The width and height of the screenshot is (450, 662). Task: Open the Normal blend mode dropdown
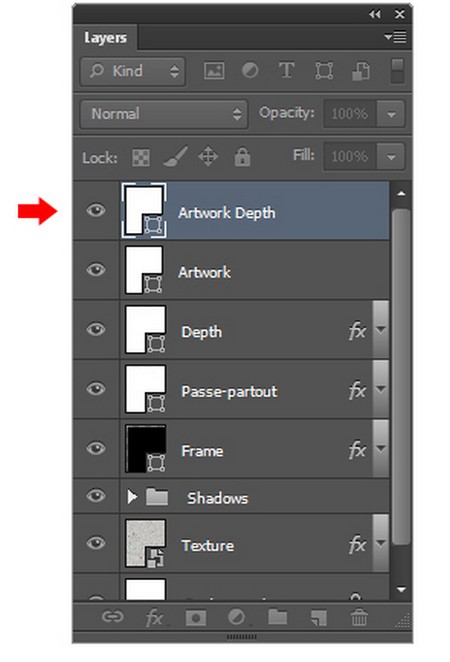pos(164,114)
